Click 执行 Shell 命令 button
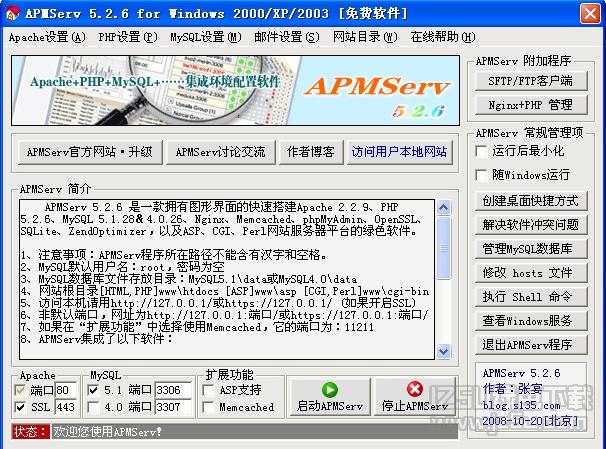 point(531,297)
